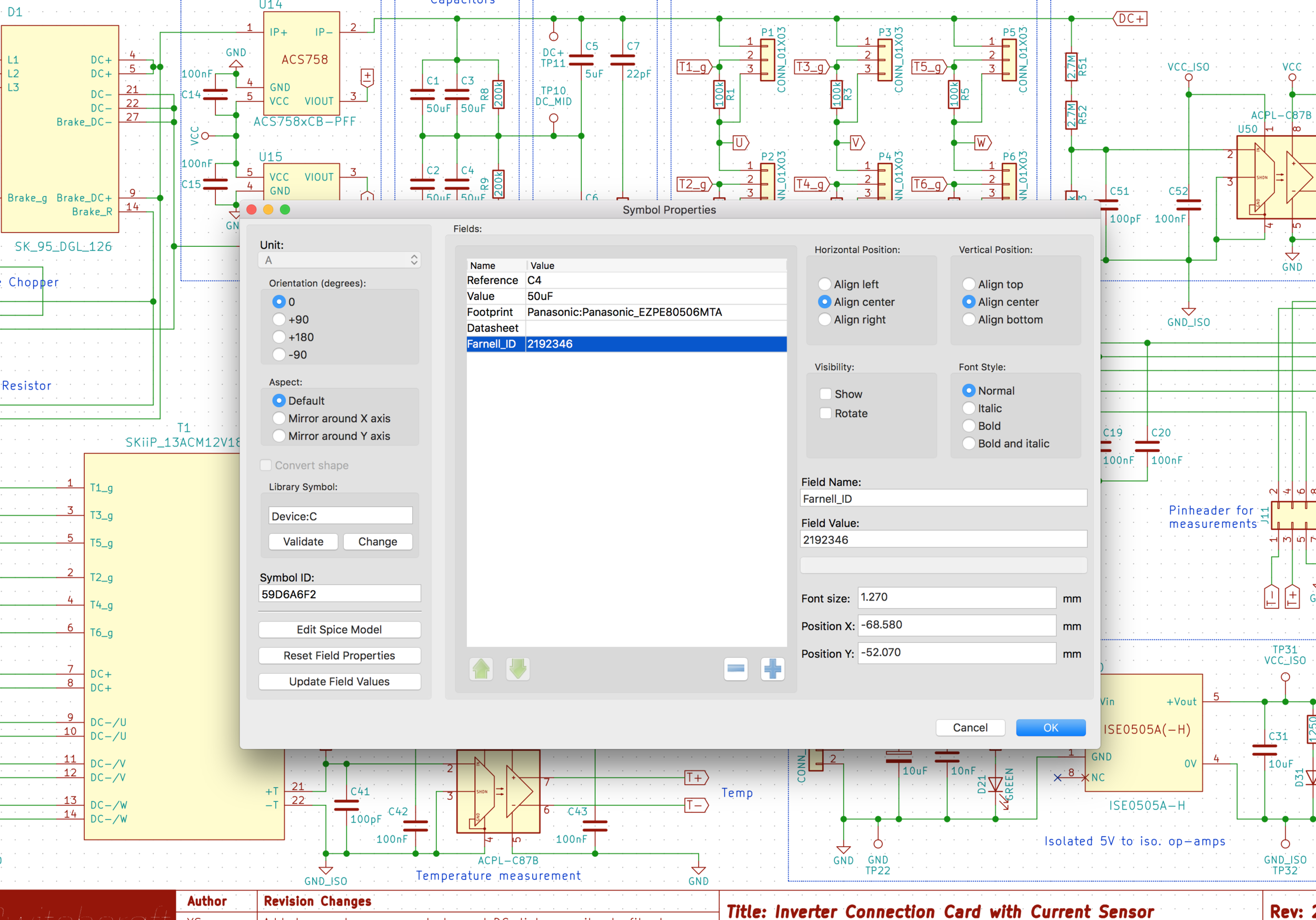Viewport: 1316px width, 920px height.
Task: Click the Field Value input showing 2192346
Action: click(x=943, y=539)
